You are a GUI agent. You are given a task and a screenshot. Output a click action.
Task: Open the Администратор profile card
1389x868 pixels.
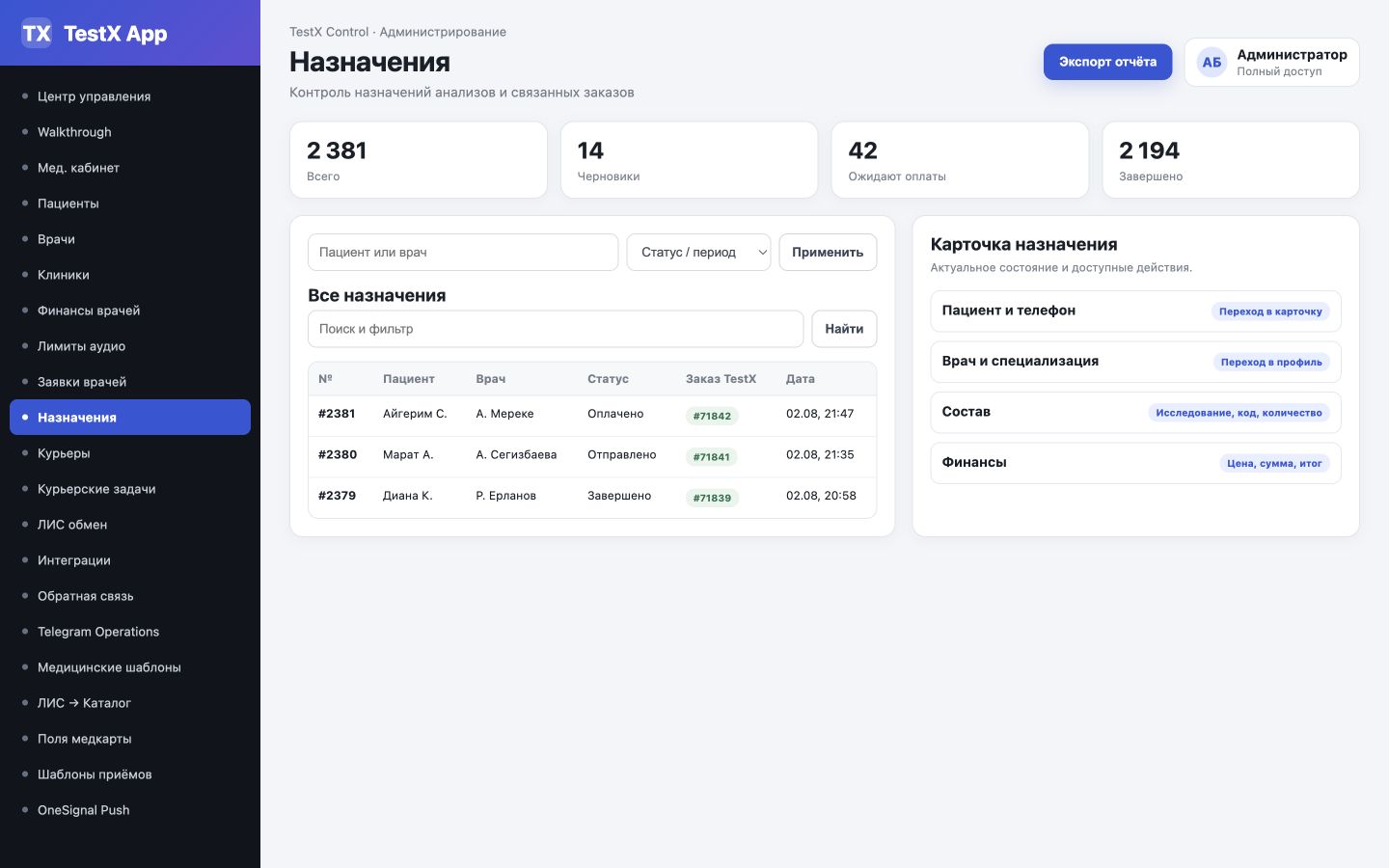1271,62
